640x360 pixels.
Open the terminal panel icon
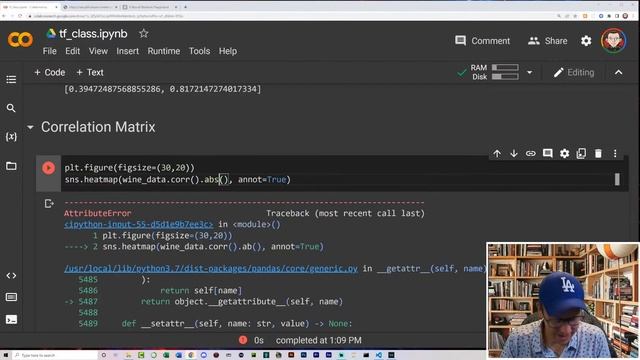tap(11, 320)
